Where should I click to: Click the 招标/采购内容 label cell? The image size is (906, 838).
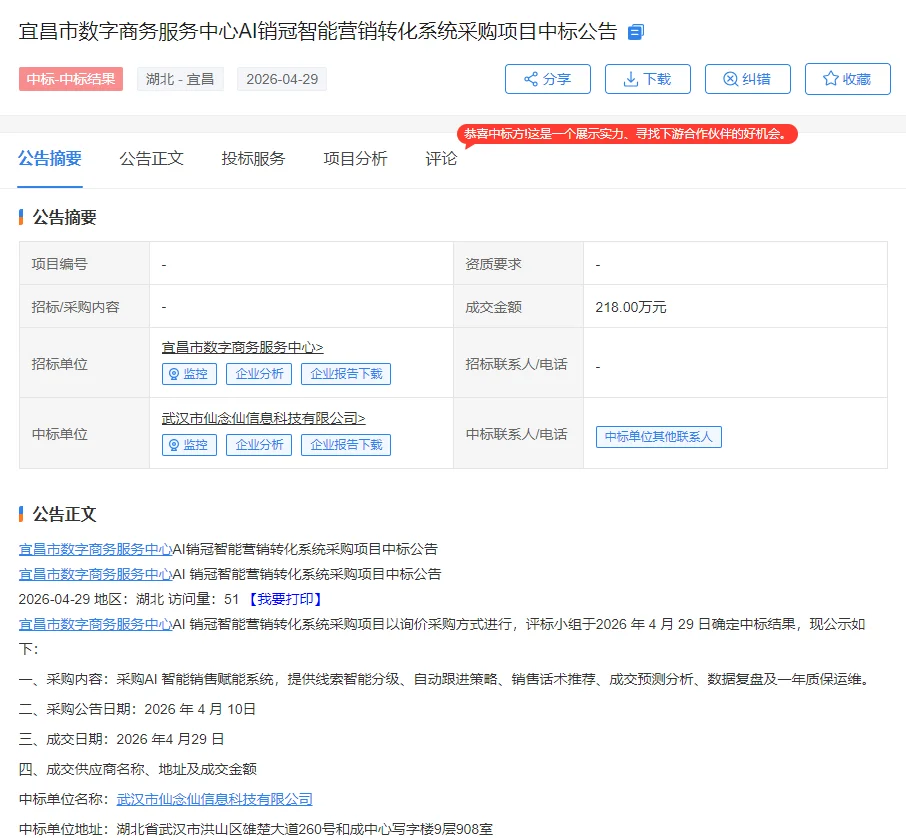(x=84, y=307)
